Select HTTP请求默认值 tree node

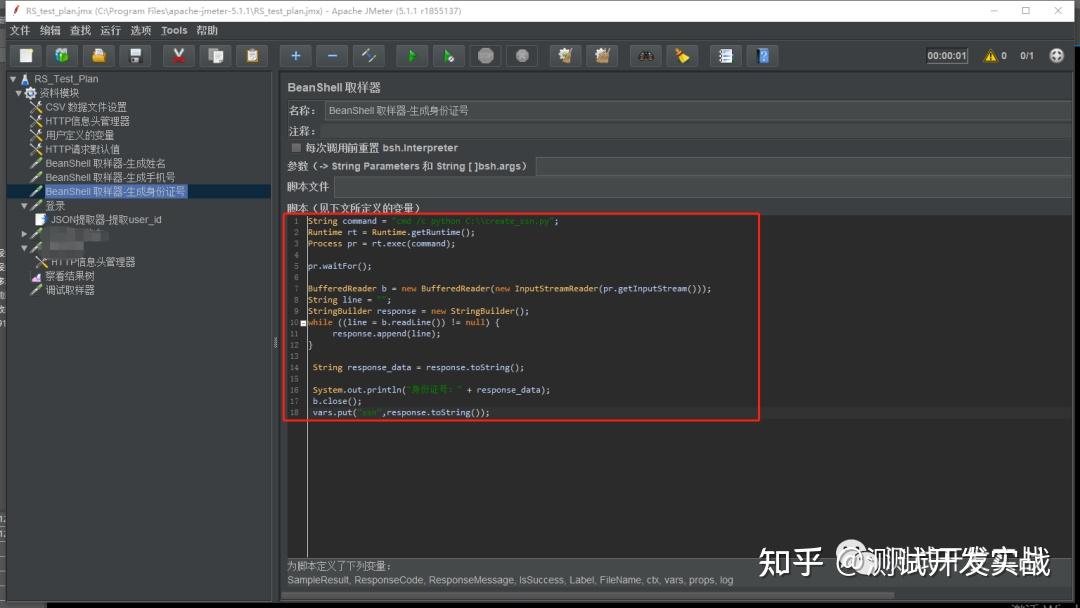[82, 149]
